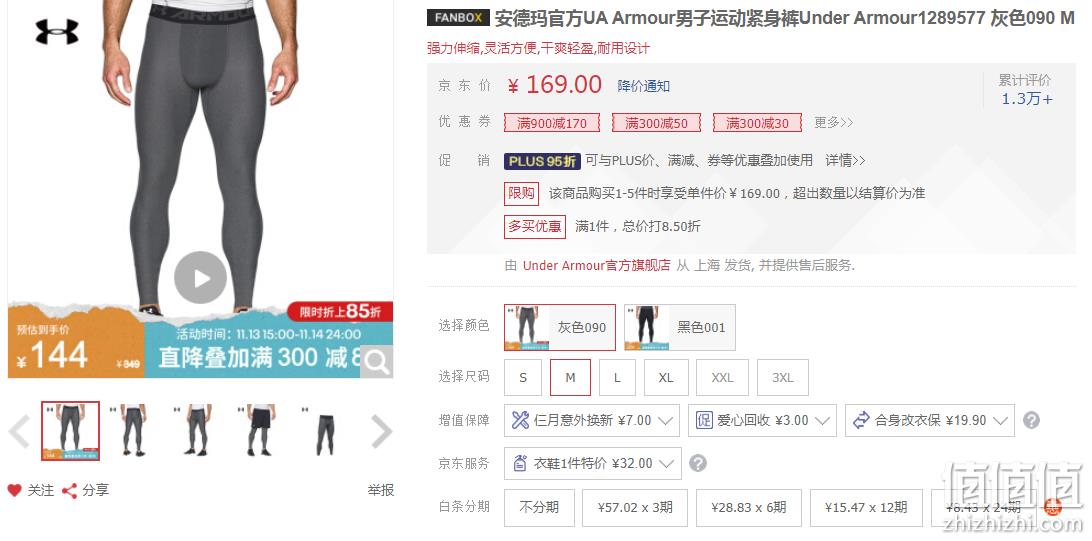
Task: Expand 三月意外换新 ¥7.00 dropdown
Action: [x=592, y=421]
